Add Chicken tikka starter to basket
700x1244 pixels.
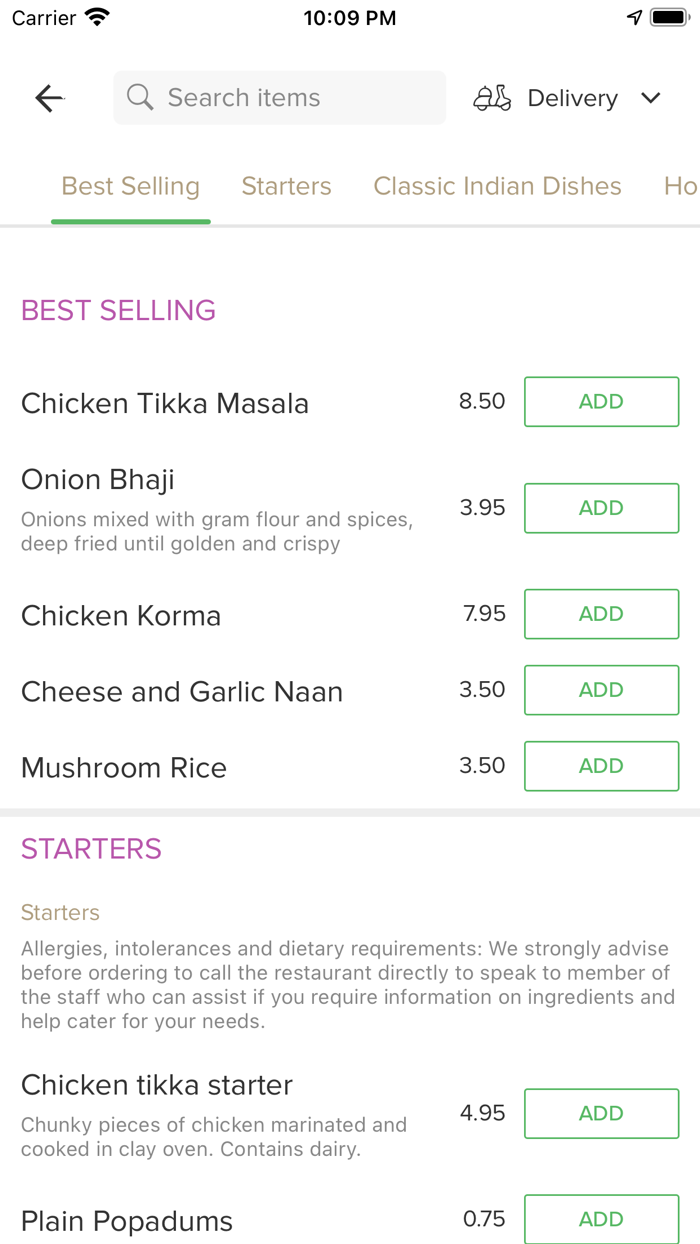click(x=601, y=1113)
